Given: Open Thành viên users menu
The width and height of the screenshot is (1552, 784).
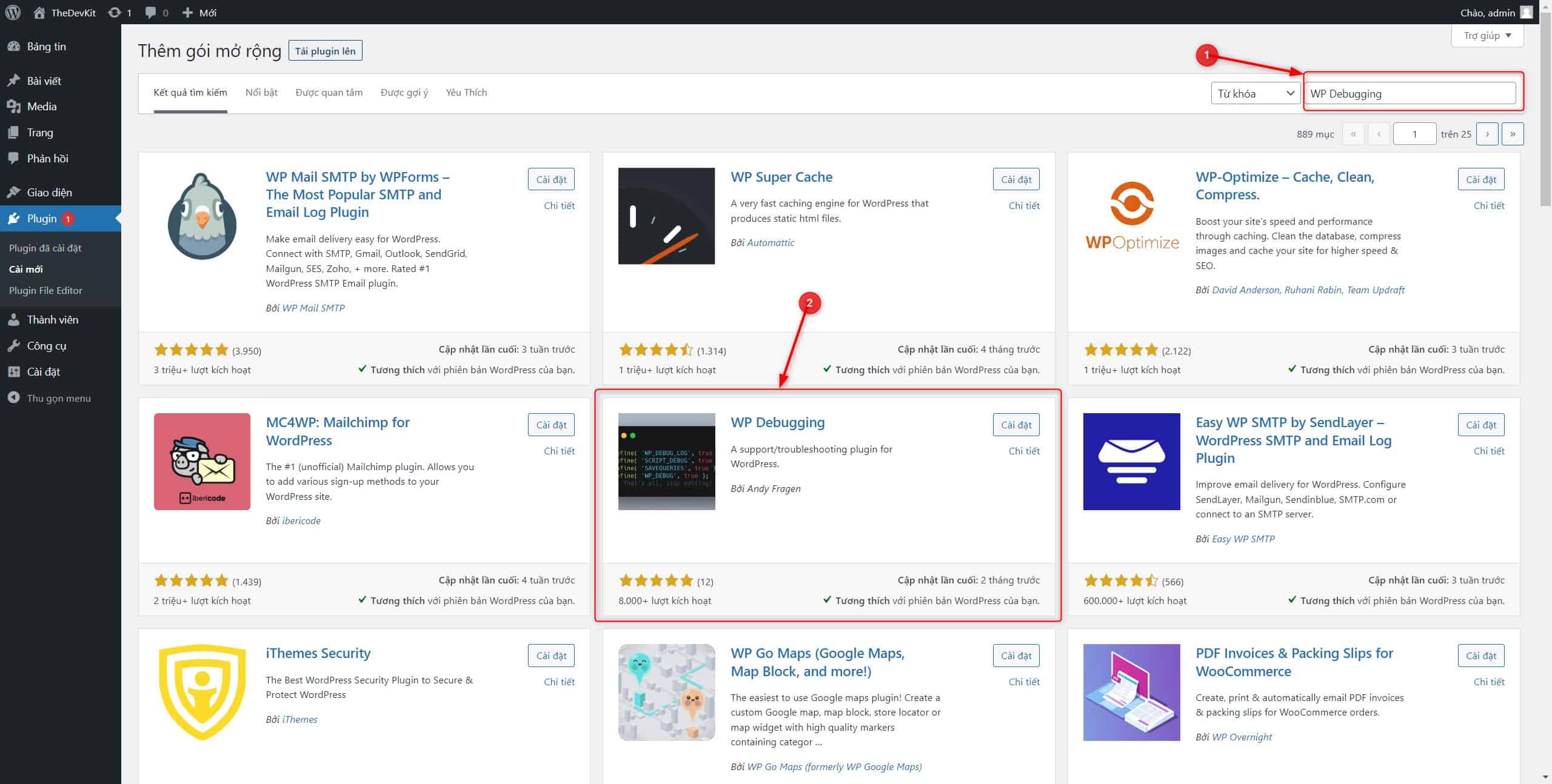Looking at the screenshot, I should (x=61, y=320).
